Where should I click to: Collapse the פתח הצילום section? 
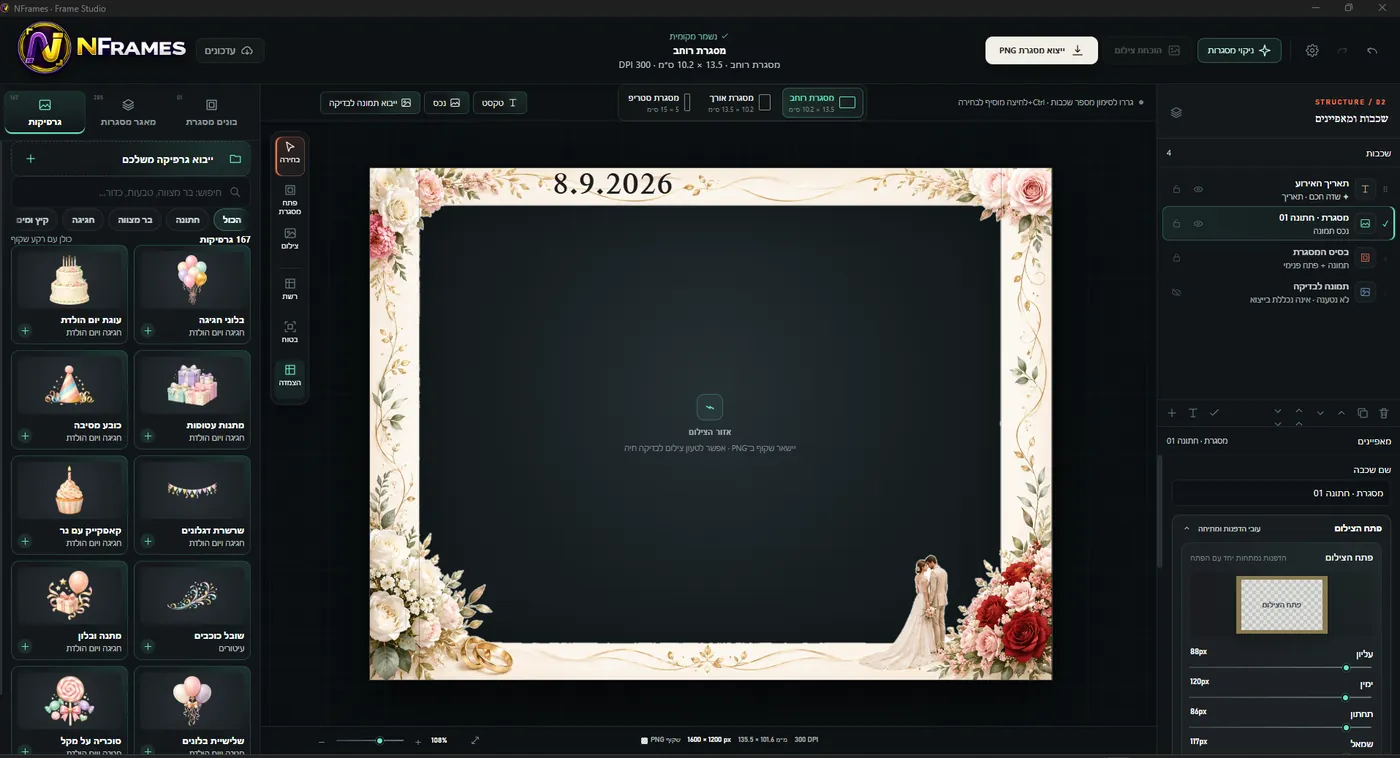click(1186, 528)
